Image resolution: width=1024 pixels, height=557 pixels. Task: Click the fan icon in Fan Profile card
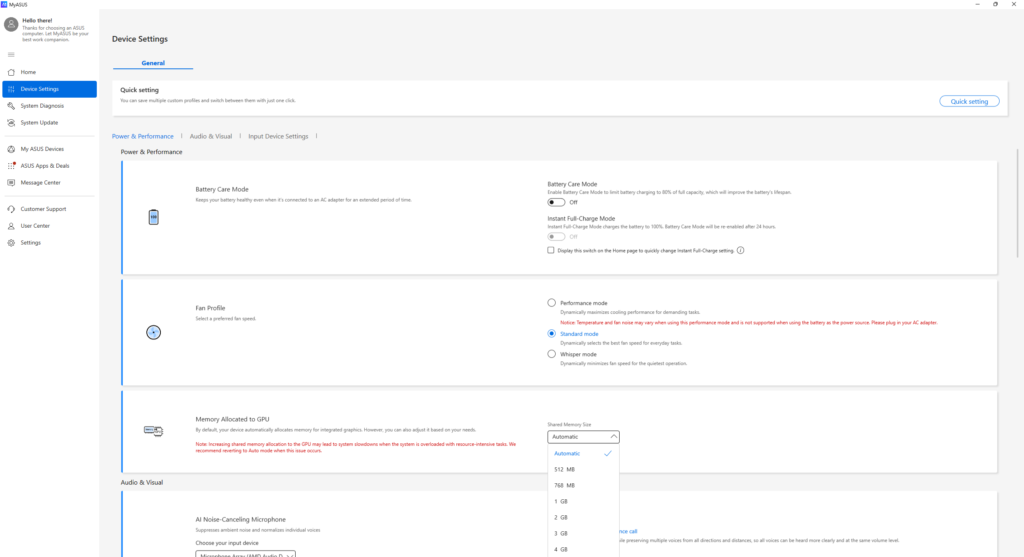[153, 332]
